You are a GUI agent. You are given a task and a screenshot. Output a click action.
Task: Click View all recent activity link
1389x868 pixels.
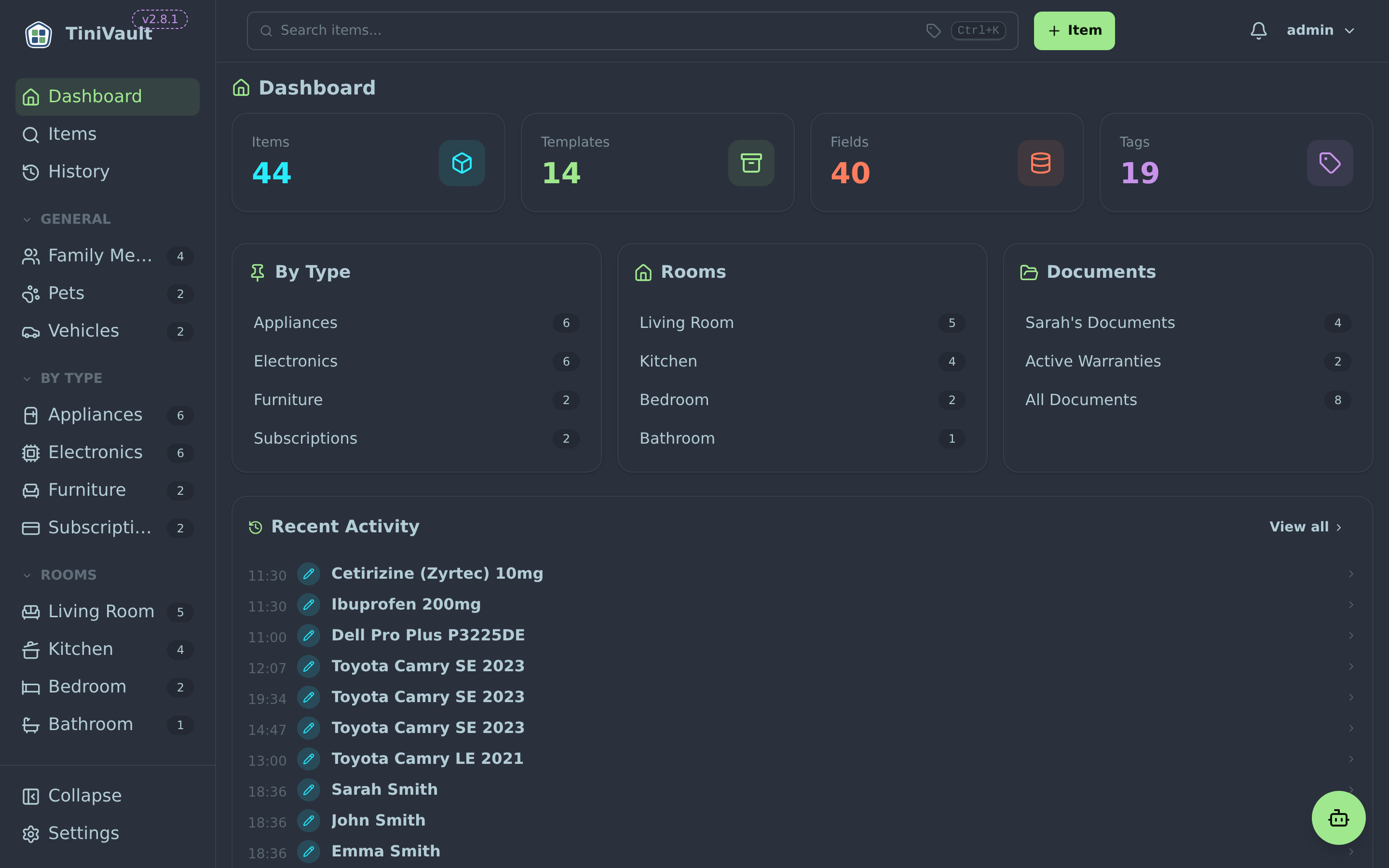(x=1305, y=527)
